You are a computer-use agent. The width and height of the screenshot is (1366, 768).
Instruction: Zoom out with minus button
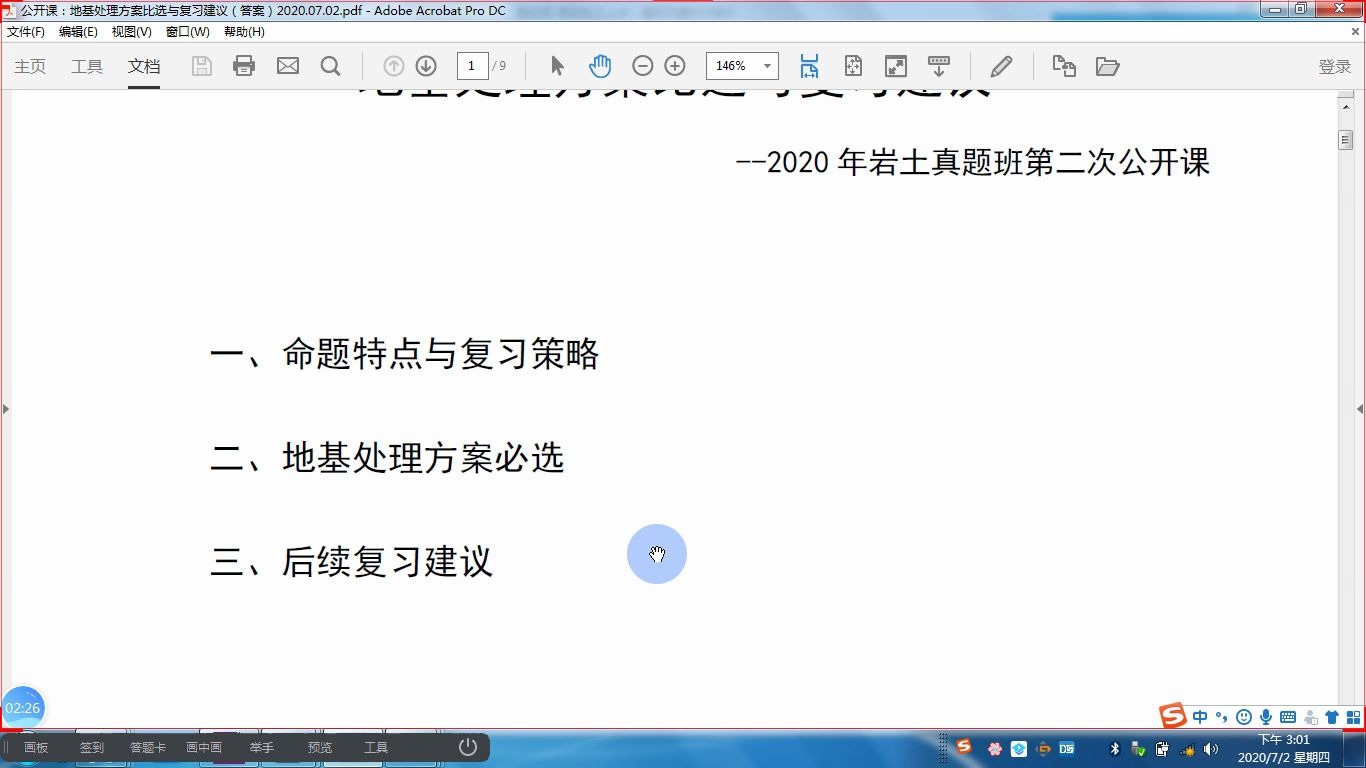[x=643, y=66]
